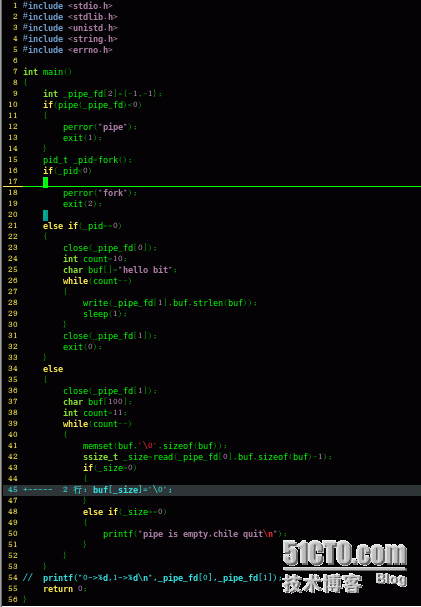Click the 'else if(_pid==0)' line
Screen dimensions: 421x607
click(x=82, y=226)
